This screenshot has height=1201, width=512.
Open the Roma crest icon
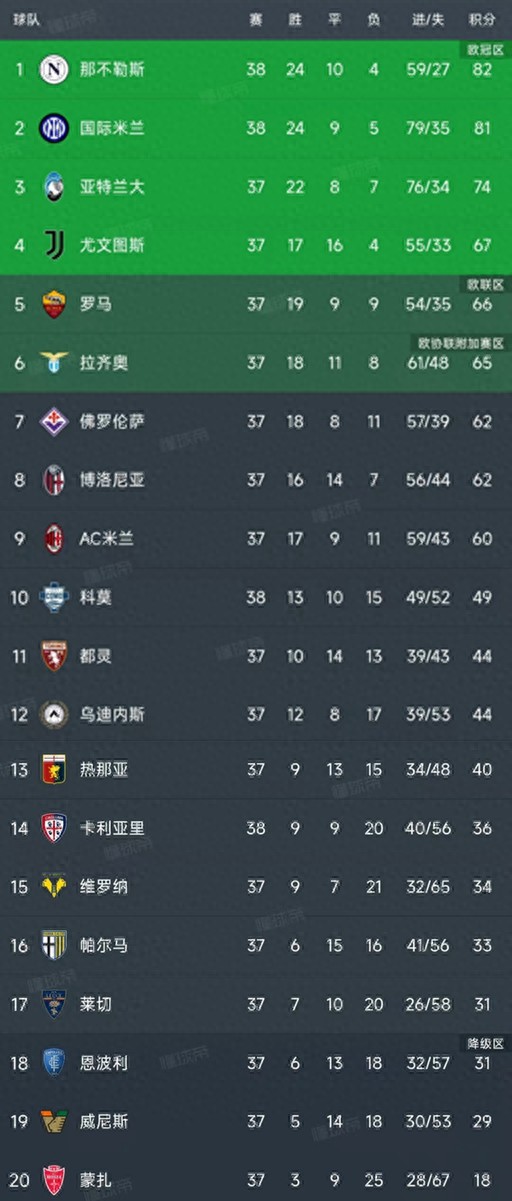[54, 304]
